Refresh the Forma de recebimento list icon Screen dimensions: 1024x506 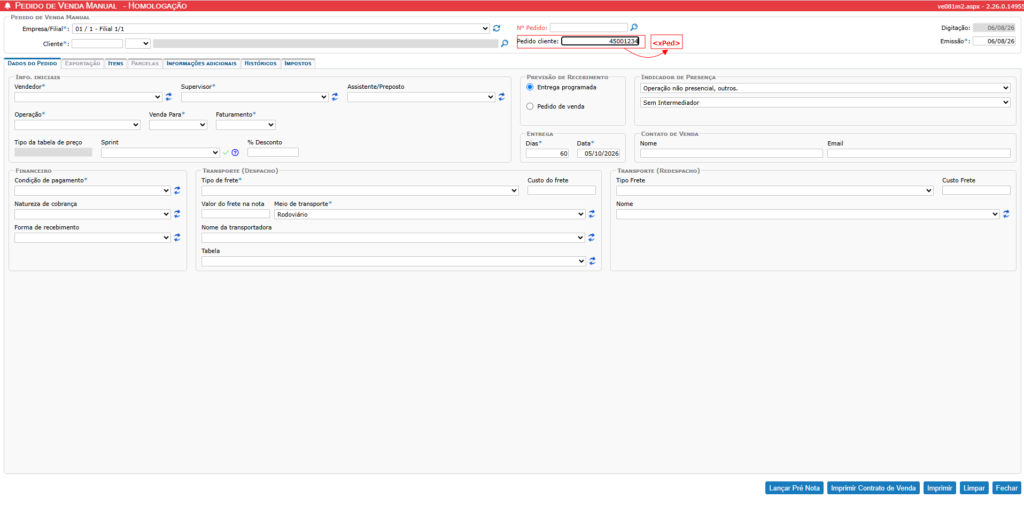[177, 238]
